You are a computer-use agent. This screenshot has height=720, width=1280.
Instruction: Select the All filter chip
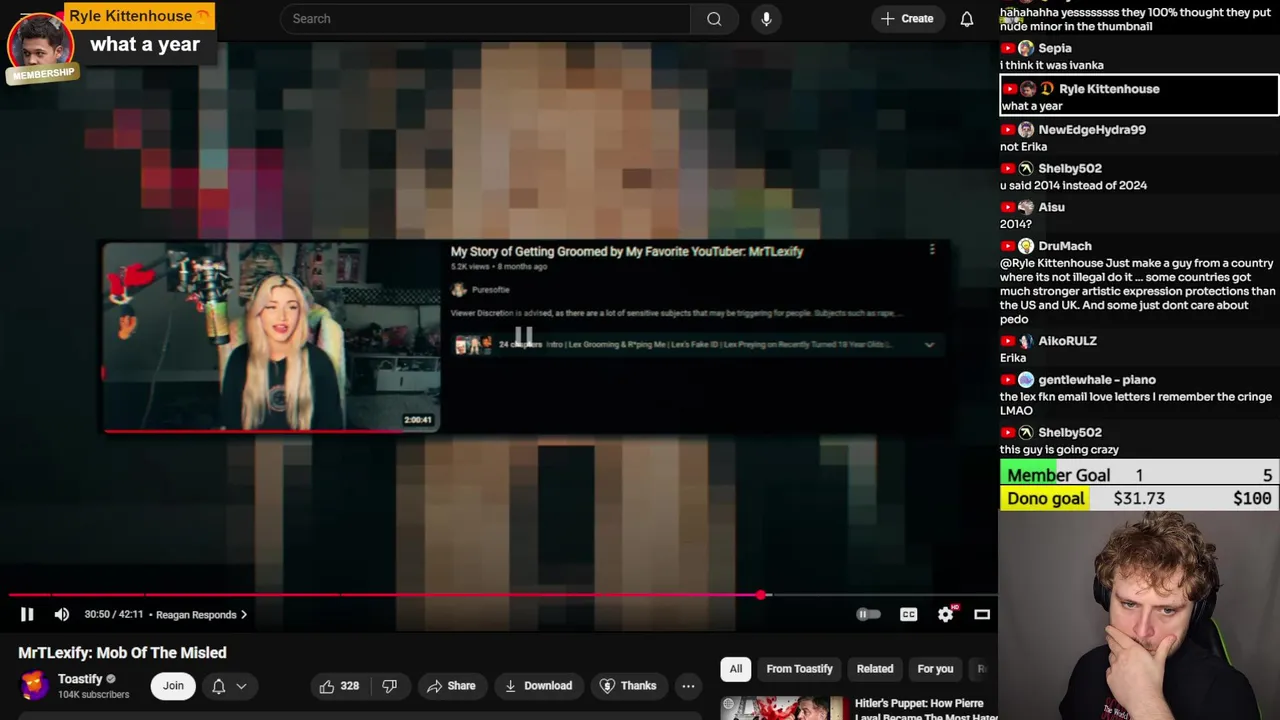pos(736,668)
